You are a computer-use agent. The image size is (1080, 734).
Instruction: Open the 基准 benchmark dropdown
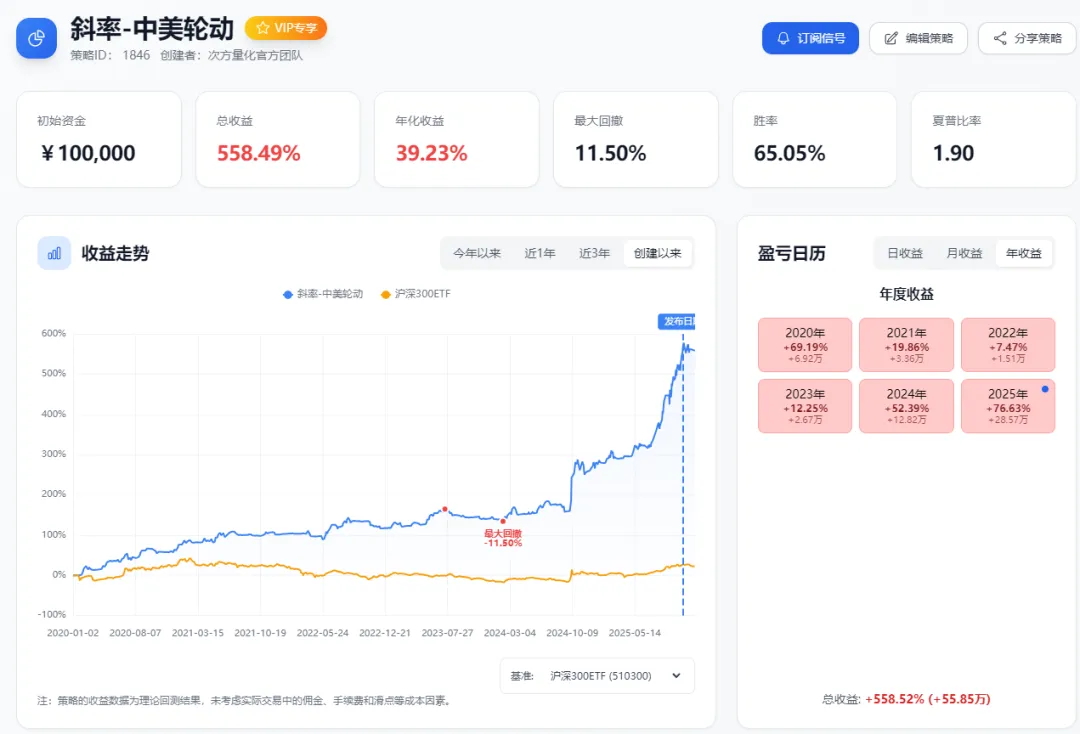(597, 676)
